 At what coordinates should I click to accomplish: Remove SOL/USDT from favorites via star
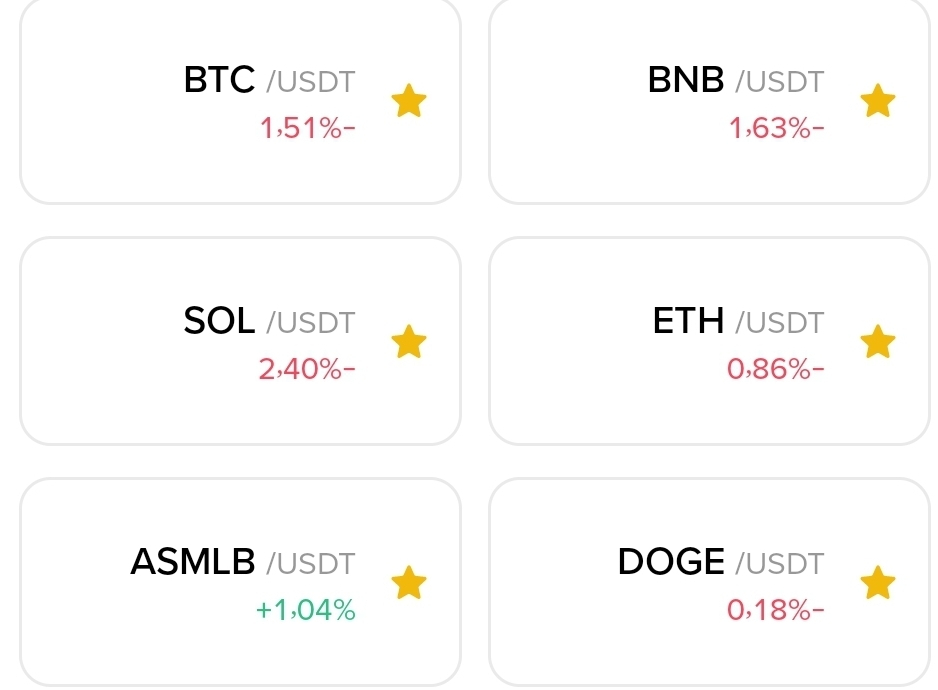click(409, 342)
